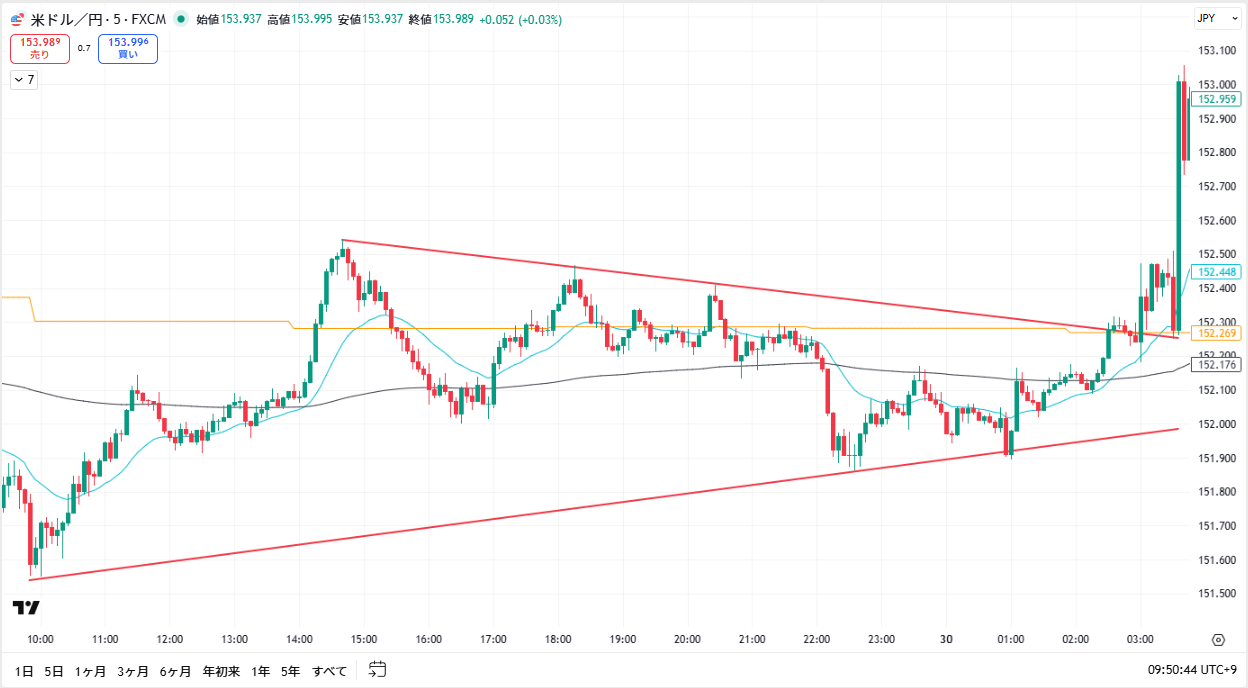
Task: Open chart settings gear icon
Action: tap(1218, 640)
